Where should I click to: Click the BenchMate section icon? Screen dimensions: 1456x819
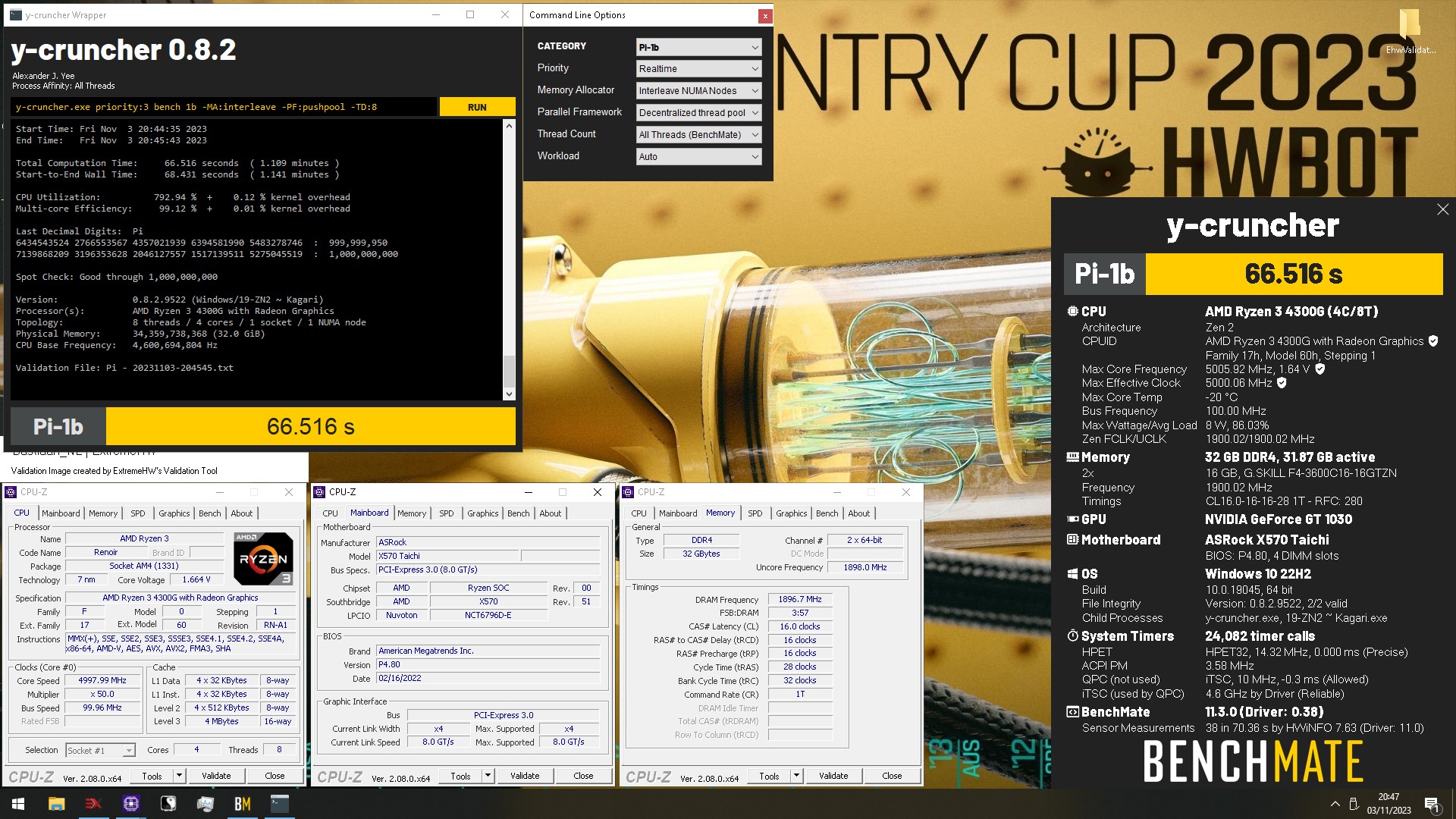click(x=1072, y=712)
